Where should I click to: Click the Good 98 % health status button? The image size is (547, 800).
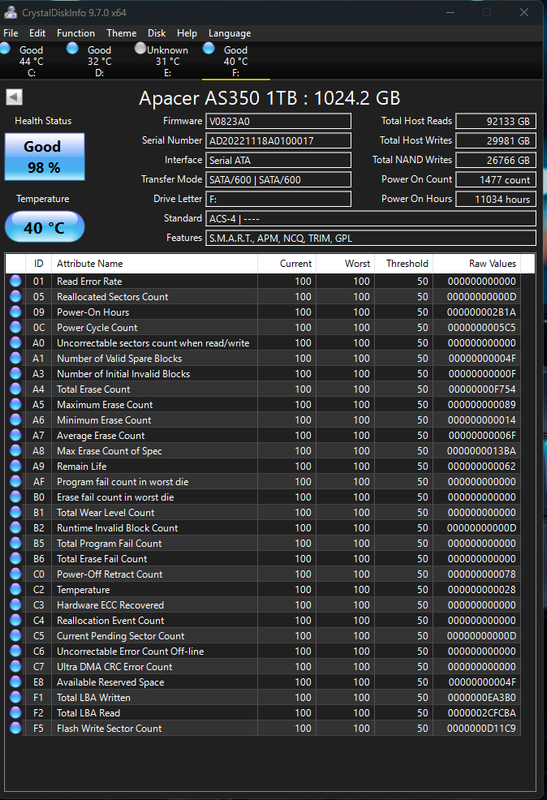(45, 157)
